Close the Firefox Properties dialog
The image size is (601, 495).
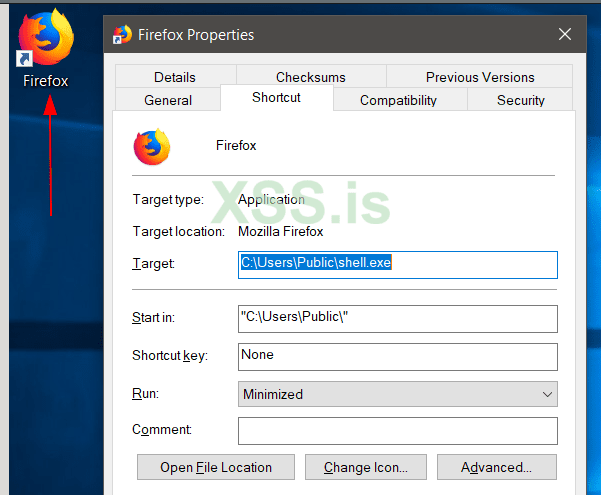(x=565, y=35)
